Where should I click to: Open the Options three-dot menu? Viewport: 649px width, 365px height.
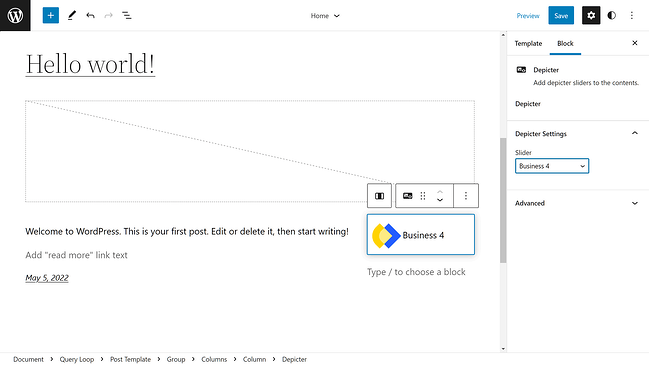(x=632, y=16)
